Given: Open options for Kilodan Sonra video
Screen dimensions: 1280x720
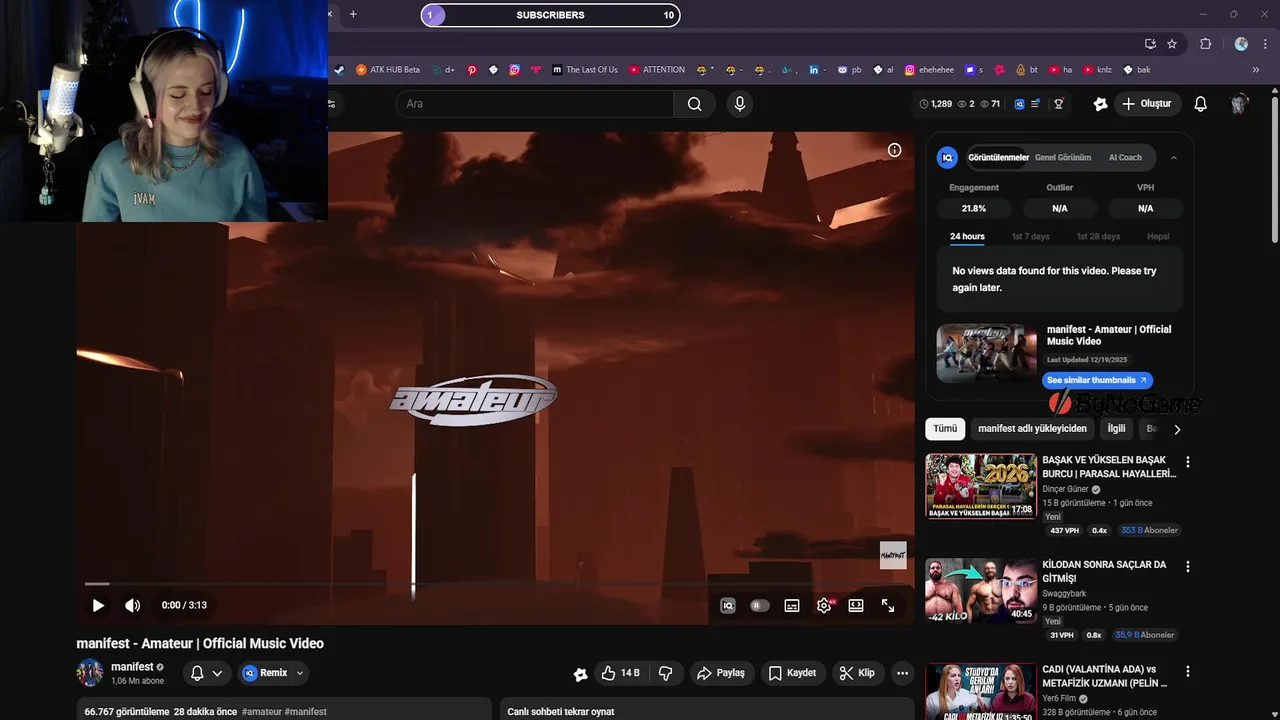Looking at the screenshot, I should click(x=1188, y=566).
